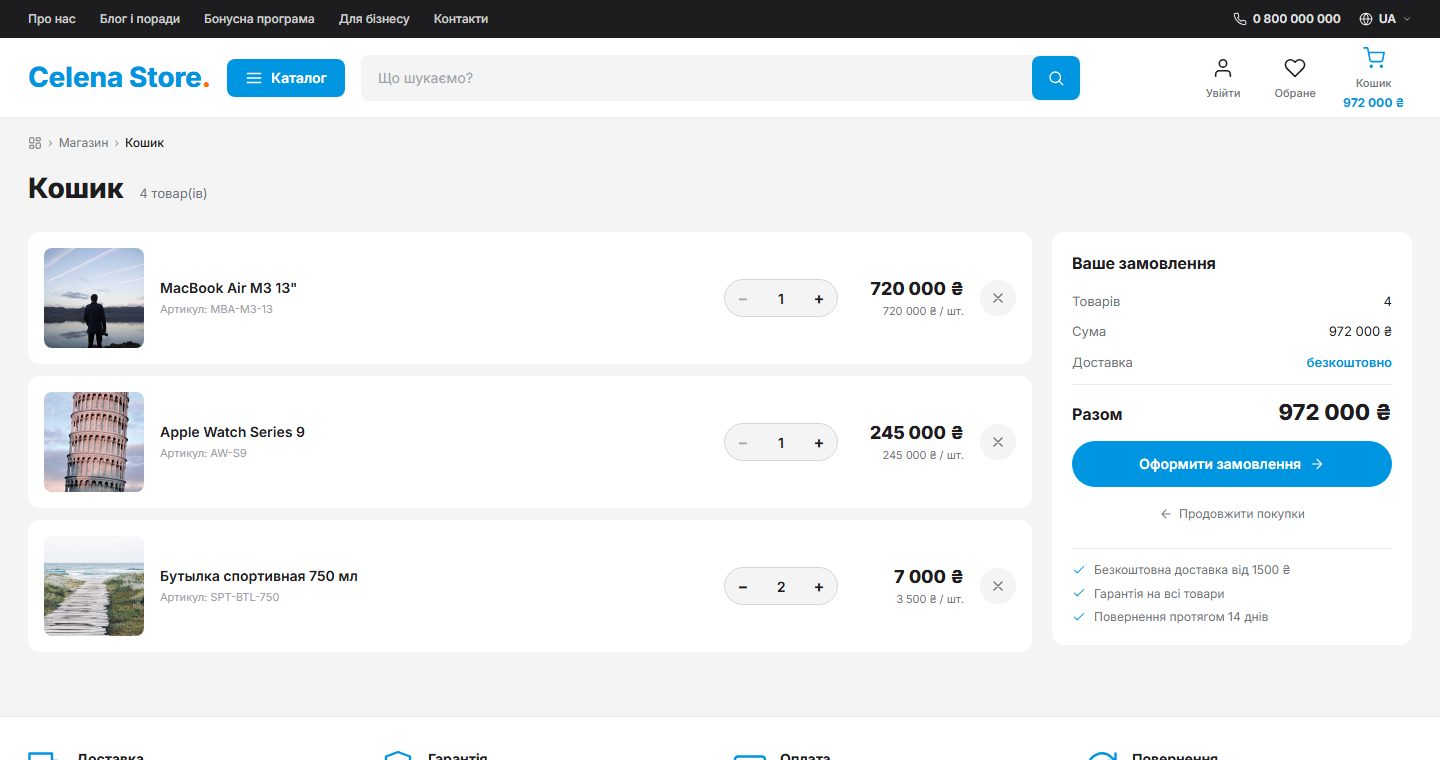The width and height of the screenshot is (1440, 760).
Task: Remove Apple Watch Series 9 from cart
Action: tap(998, 442)
